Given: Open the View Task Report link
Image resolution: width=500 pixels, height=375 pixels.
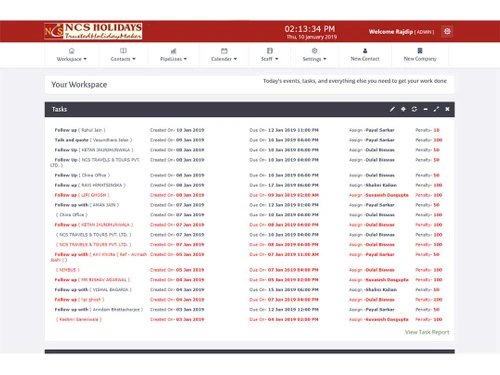Looking at the screenshot, I should click(427, 332).
